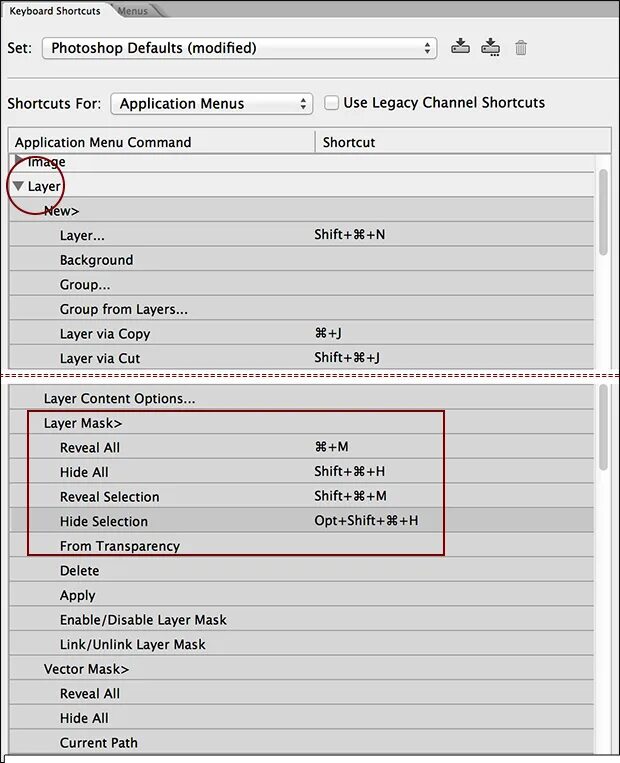The image size is (620, 763).
Task: Switch to the Menus tab
Action: pos(133,11)
